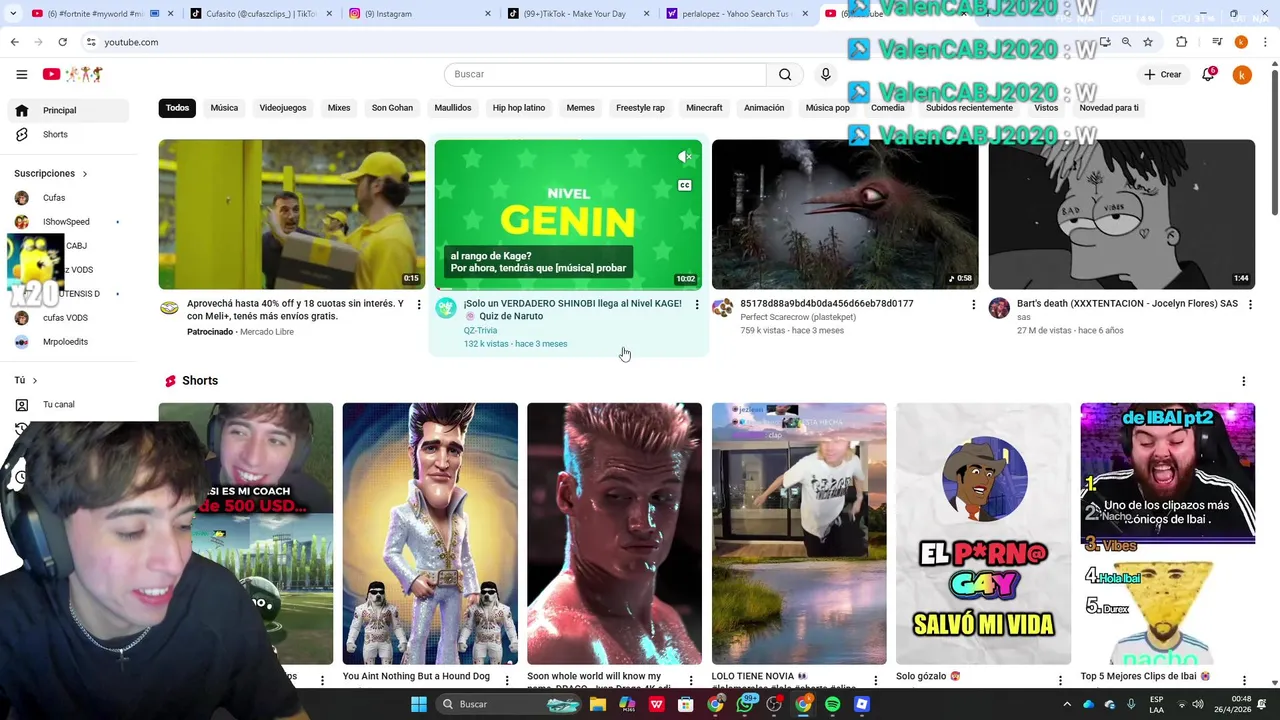Open the Windows Start menu
The image size is (1280, 720).
coord(418,704)
